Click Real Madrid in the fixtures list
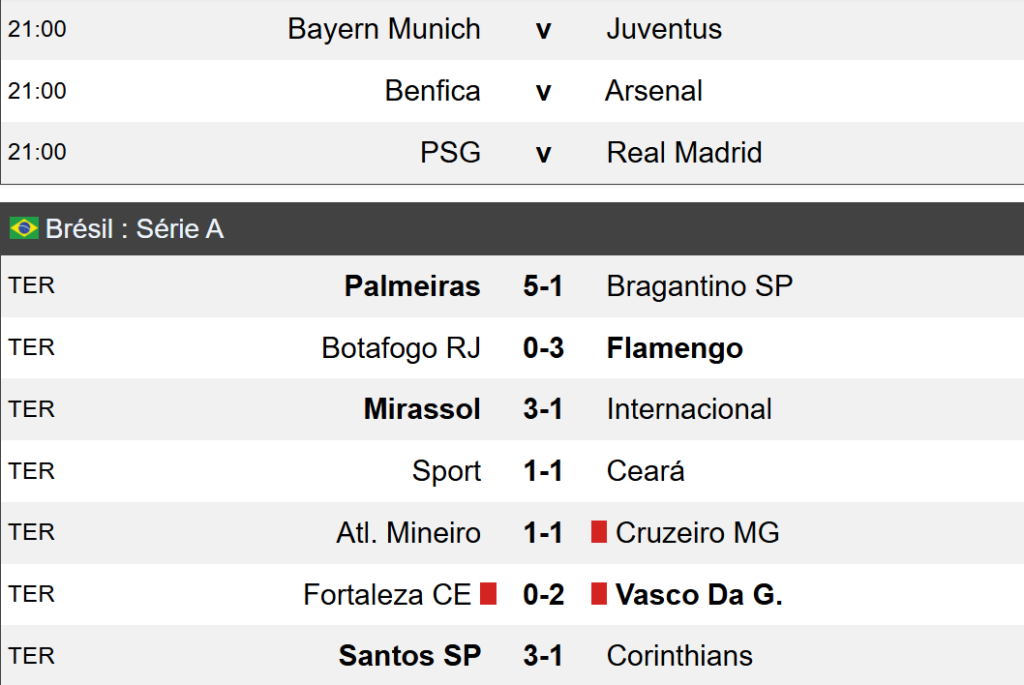Image resolution: width=1024 pixels, height=685 pixels. coord(684,152)
